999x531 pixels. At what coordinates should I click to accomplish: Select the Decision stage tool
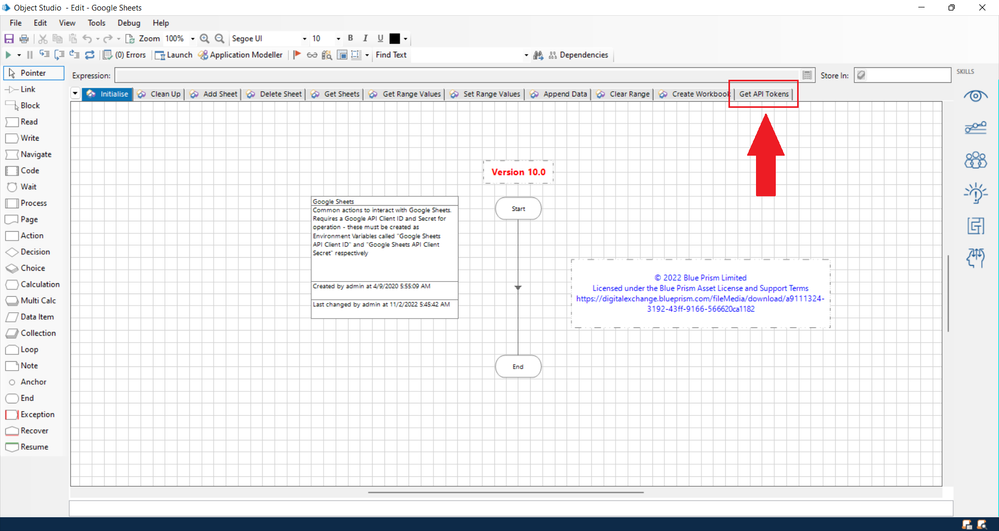tap(34, 252)
